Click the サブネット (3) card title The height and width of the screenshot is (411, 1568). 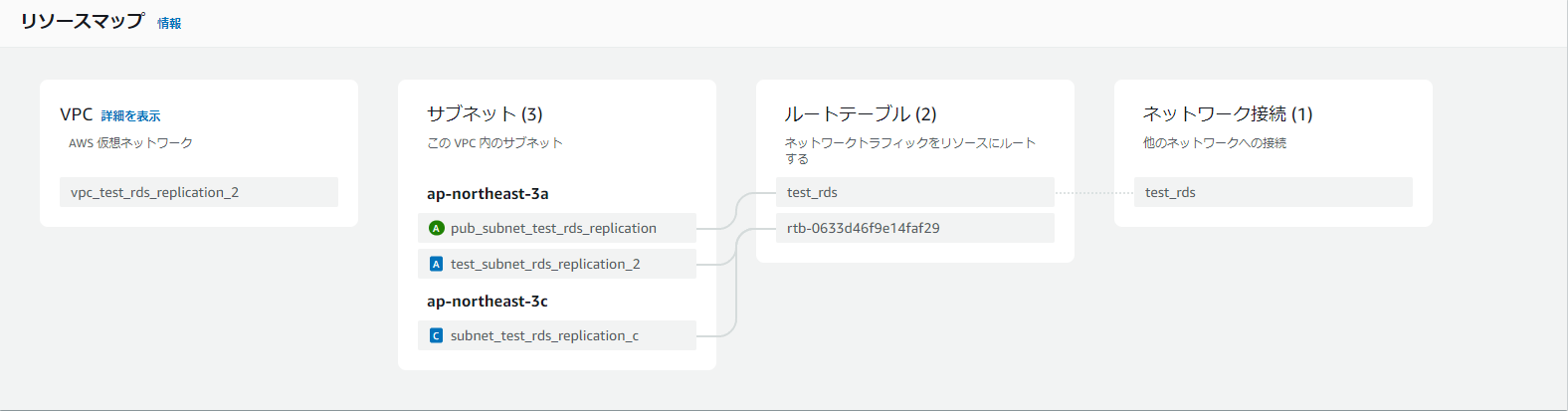(485, 114)
